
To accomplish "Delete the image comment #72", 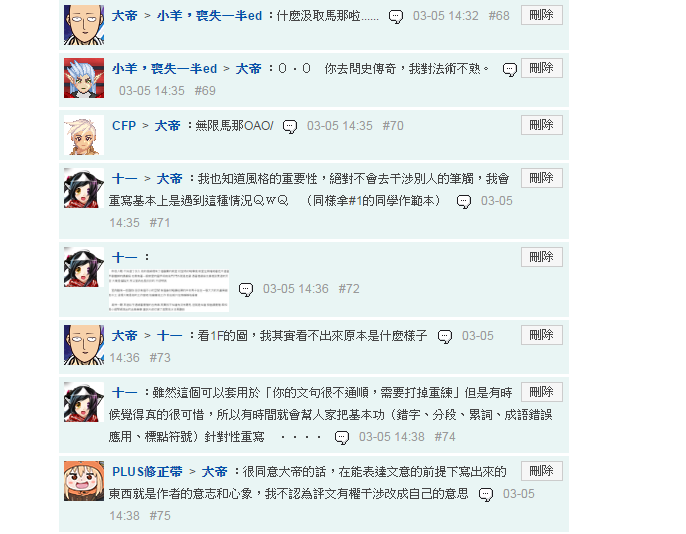I will [542, 257].
